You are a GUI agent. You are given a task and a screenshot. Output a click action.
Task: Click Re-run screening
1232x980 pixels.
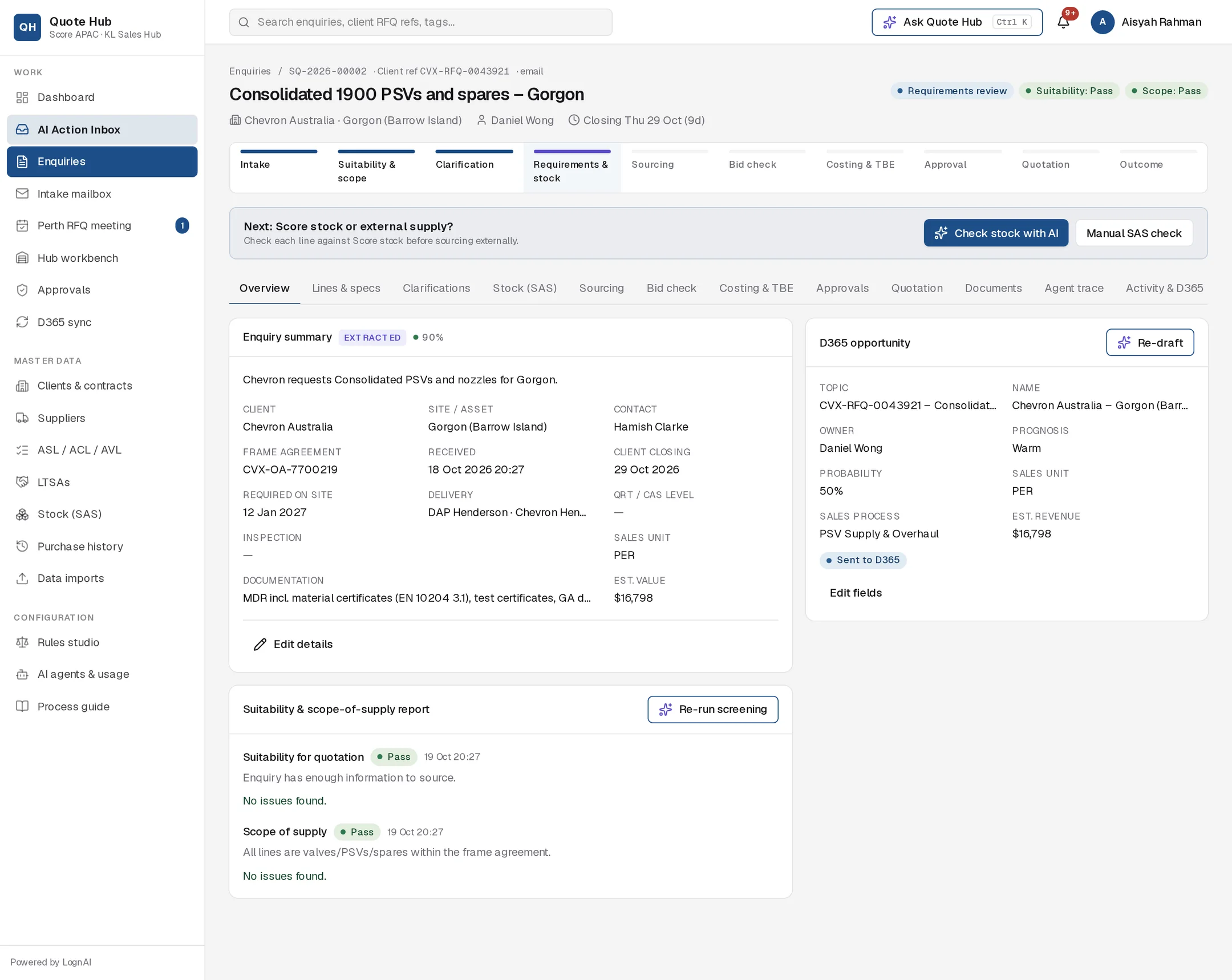(712, 709)
